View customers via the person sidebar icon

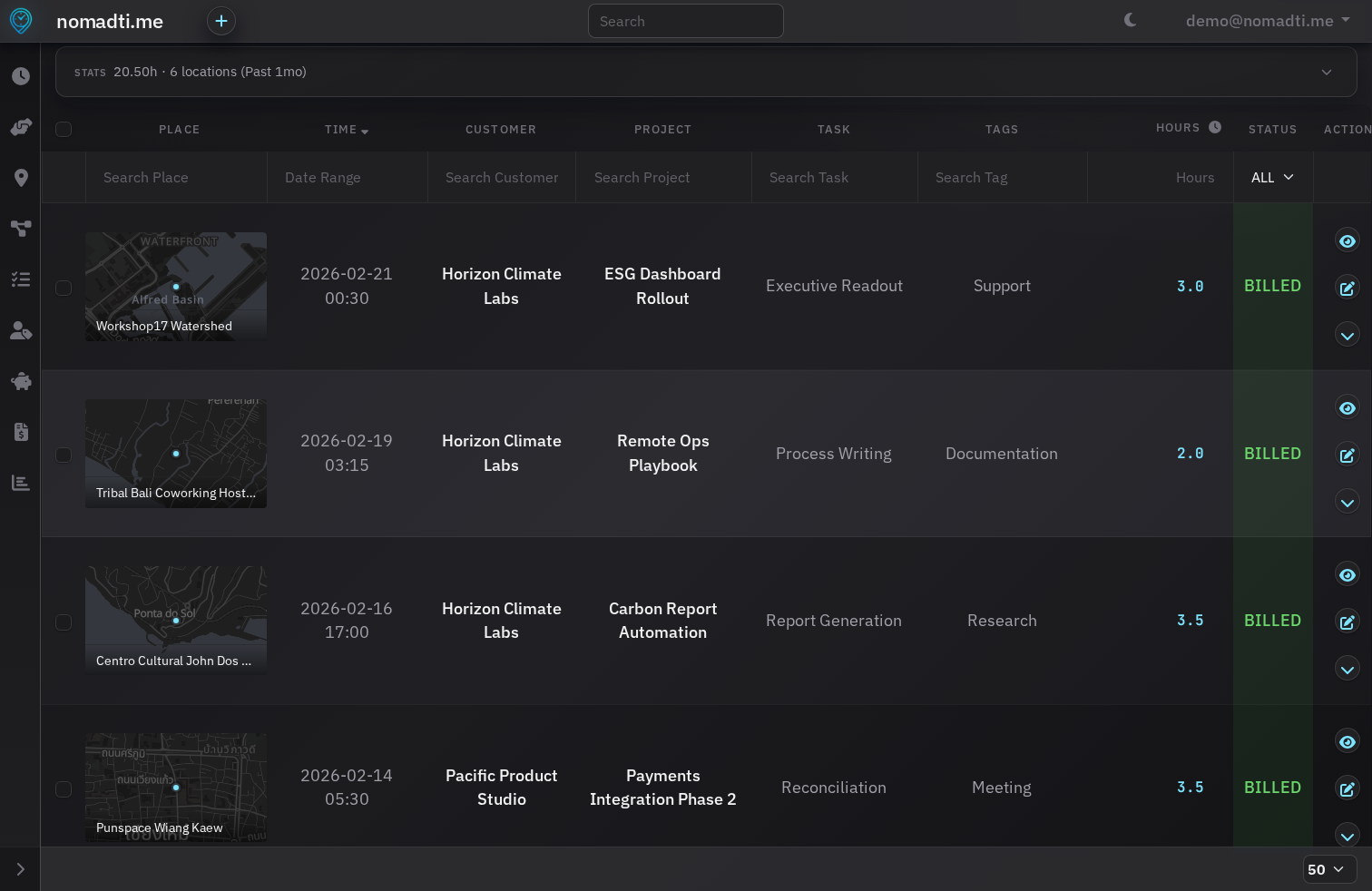(20, 330)
